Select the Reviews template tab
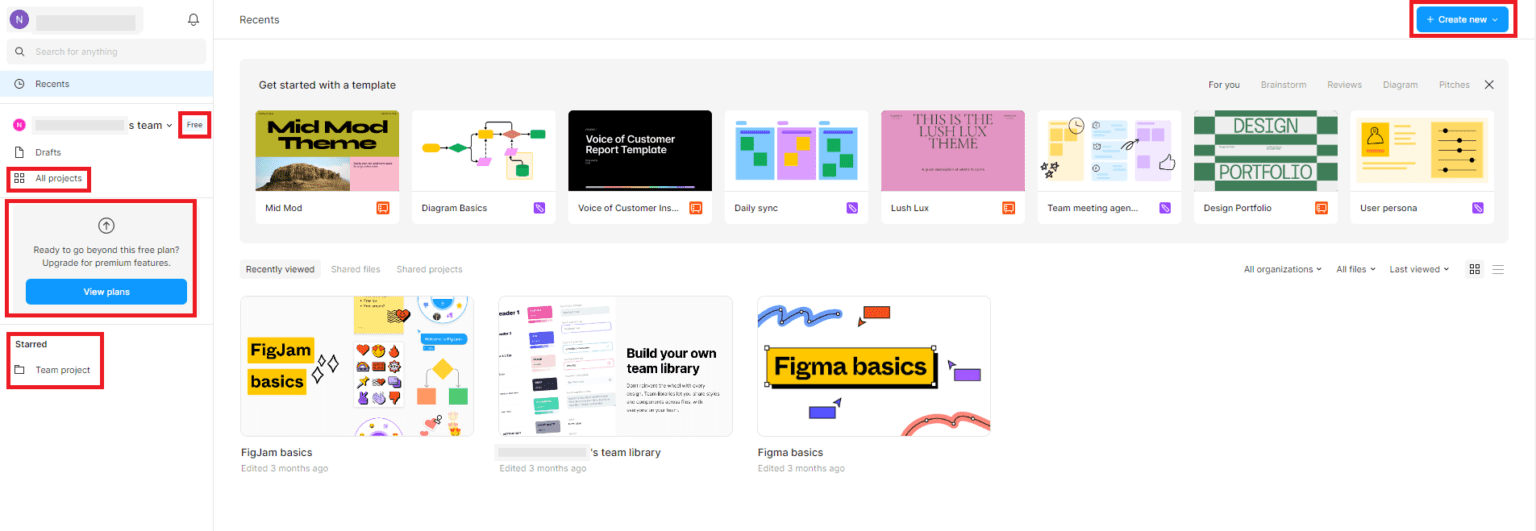Screen dimensions: 1536x531 point(1344,85)
